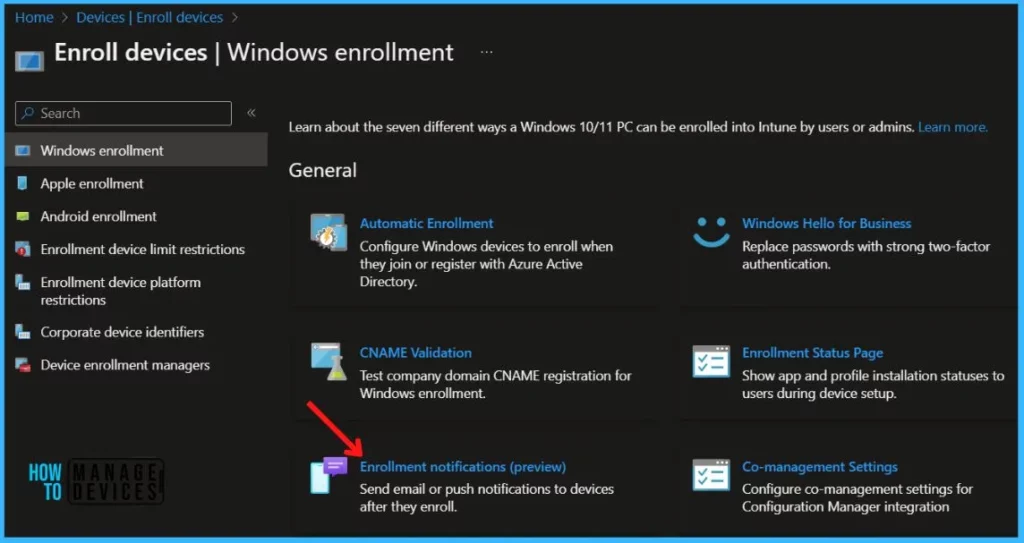
Task: Click the Device enrollment managers icon
Action: pyautogui.click(x=23, y=365)
